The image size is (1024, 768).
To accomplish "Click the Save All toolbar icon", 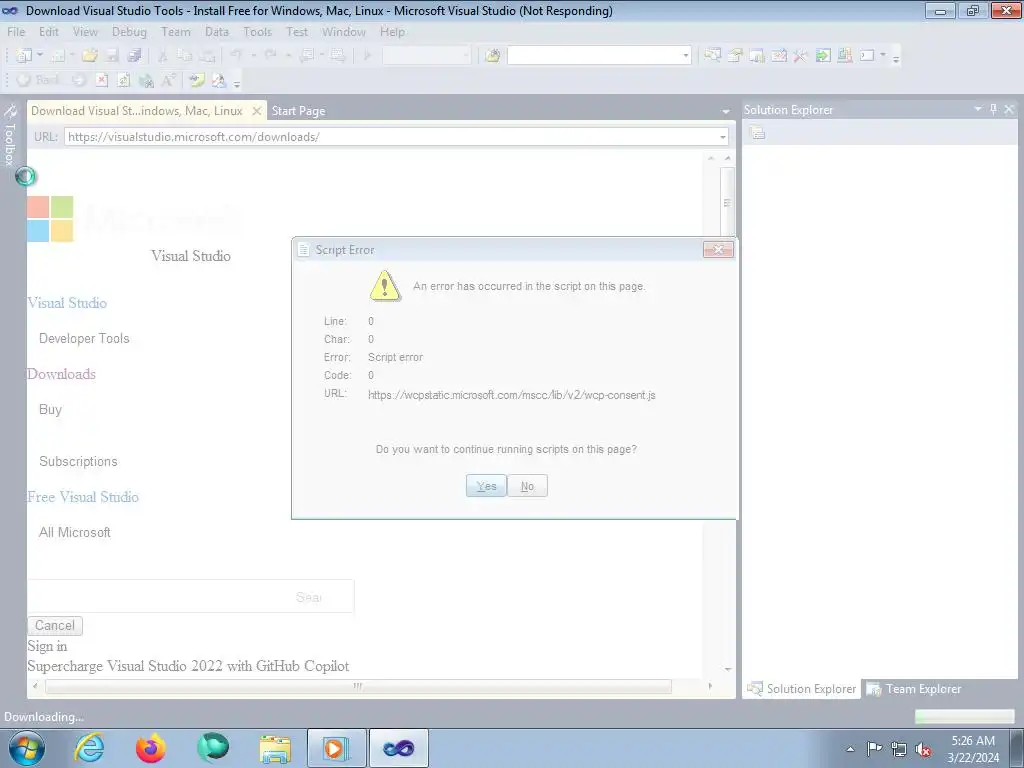I will click(134, 56).
